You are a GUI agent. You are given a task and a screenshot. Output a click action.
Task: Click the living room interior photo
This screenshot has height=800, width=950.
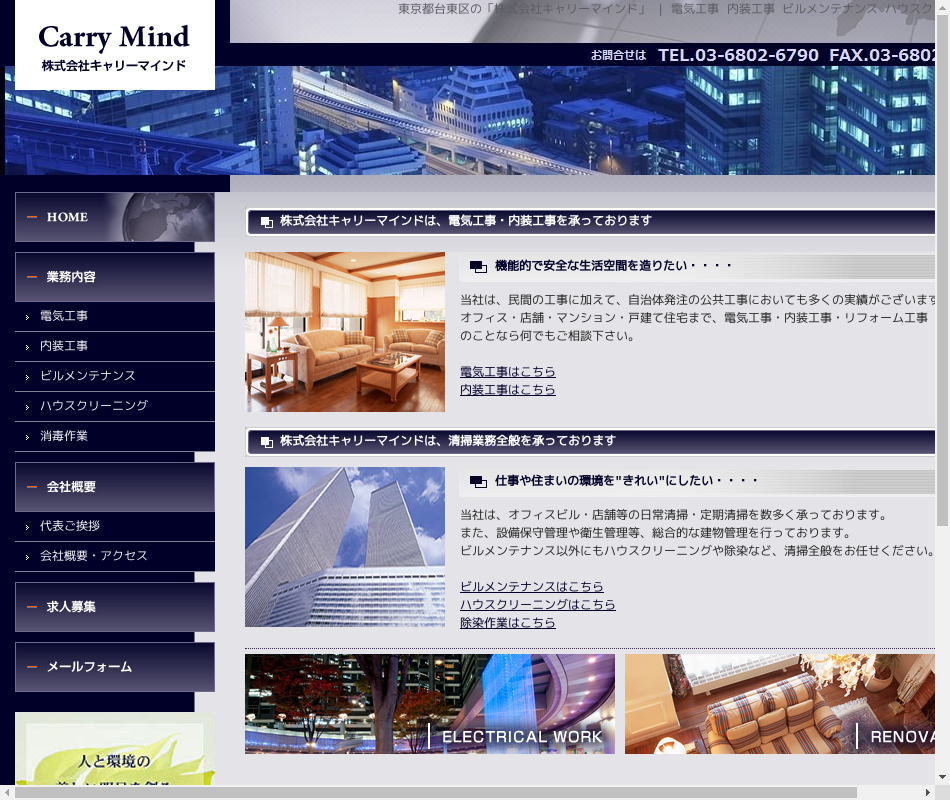tap(345, 332)
